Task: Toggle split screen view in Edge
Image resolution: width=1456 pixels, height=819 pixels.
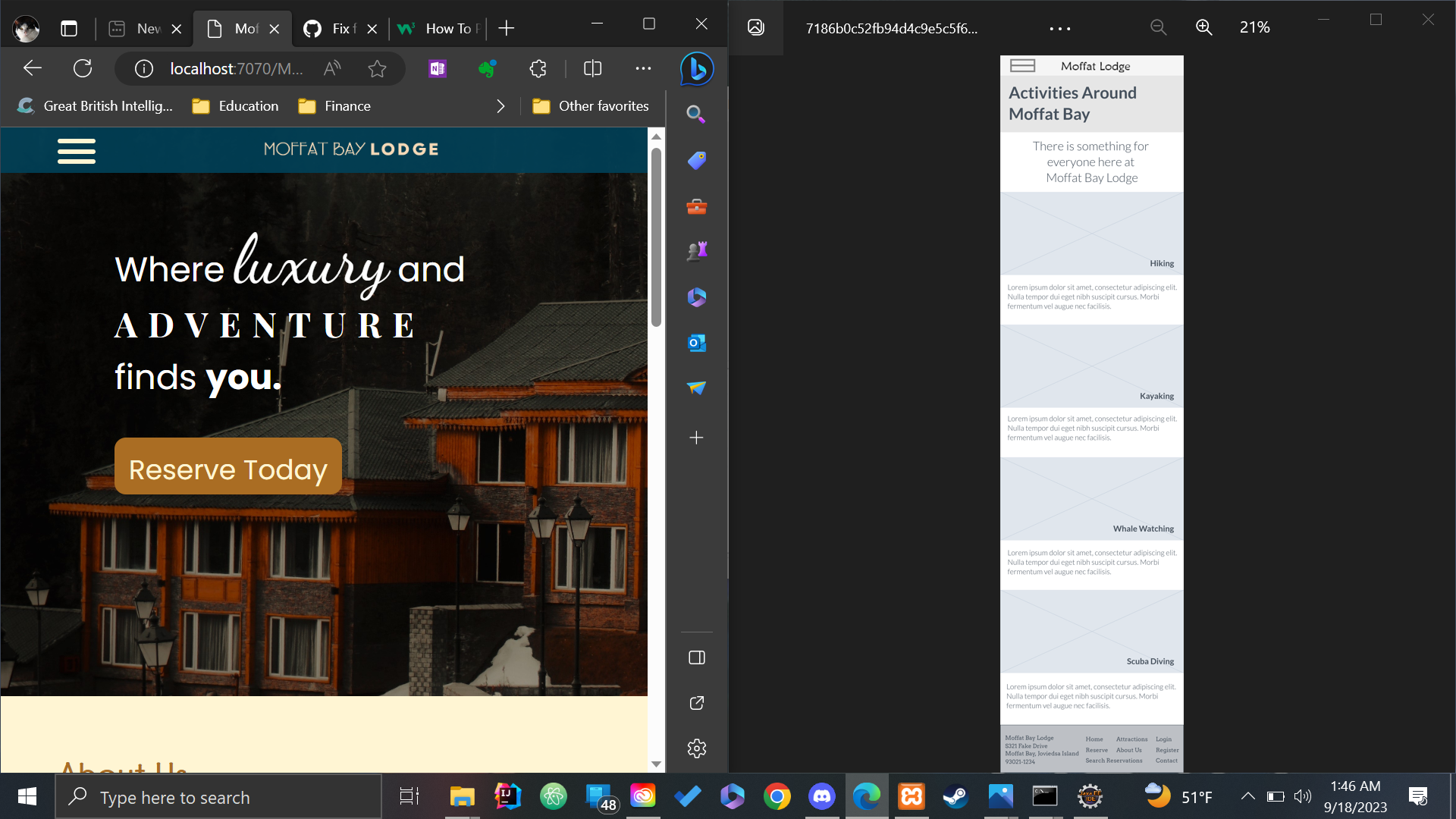Action: point(592,69)
